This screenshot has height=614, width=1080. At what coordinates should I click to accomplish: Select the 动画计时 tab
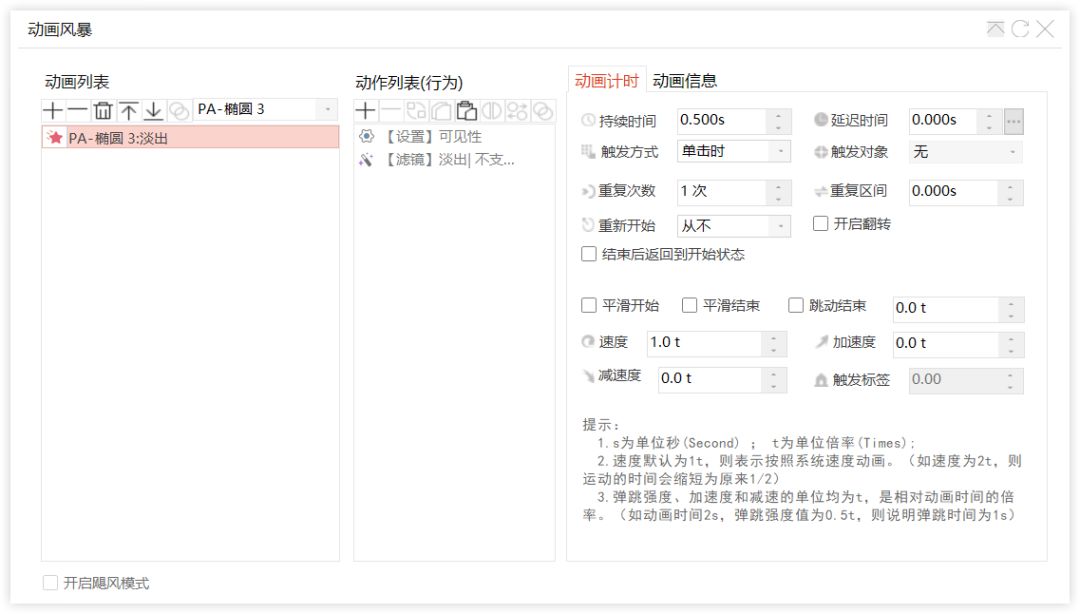(606, 81)
